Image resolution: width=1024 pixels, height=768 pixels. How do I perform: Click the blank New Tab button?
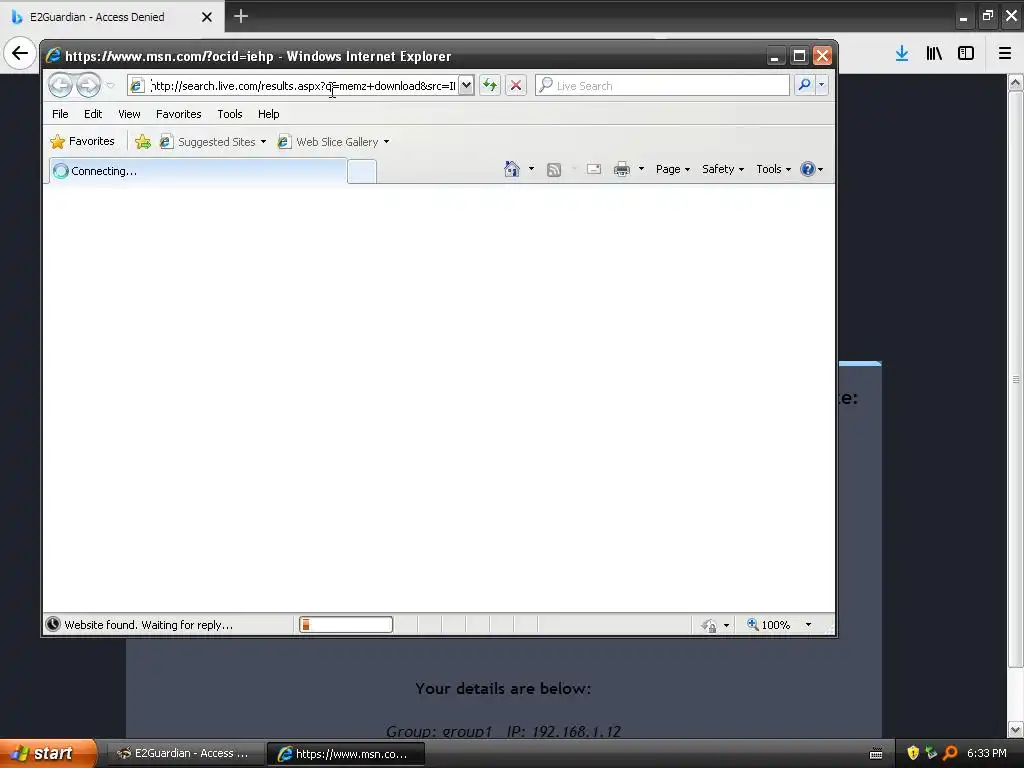tap(362, 172)
